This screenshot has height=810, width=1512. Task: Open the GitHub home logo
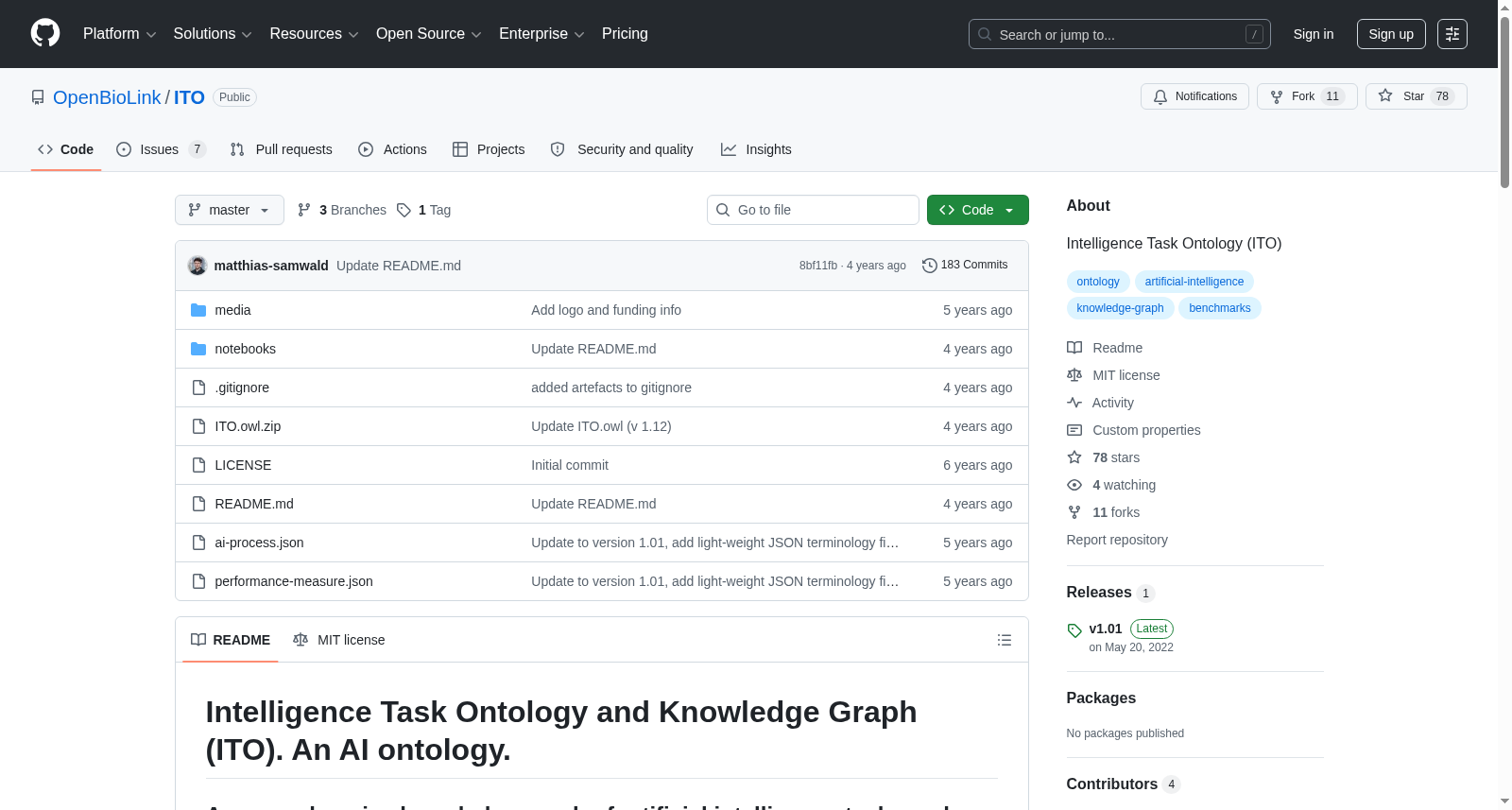pyautogui.click(x=45, y=34)
